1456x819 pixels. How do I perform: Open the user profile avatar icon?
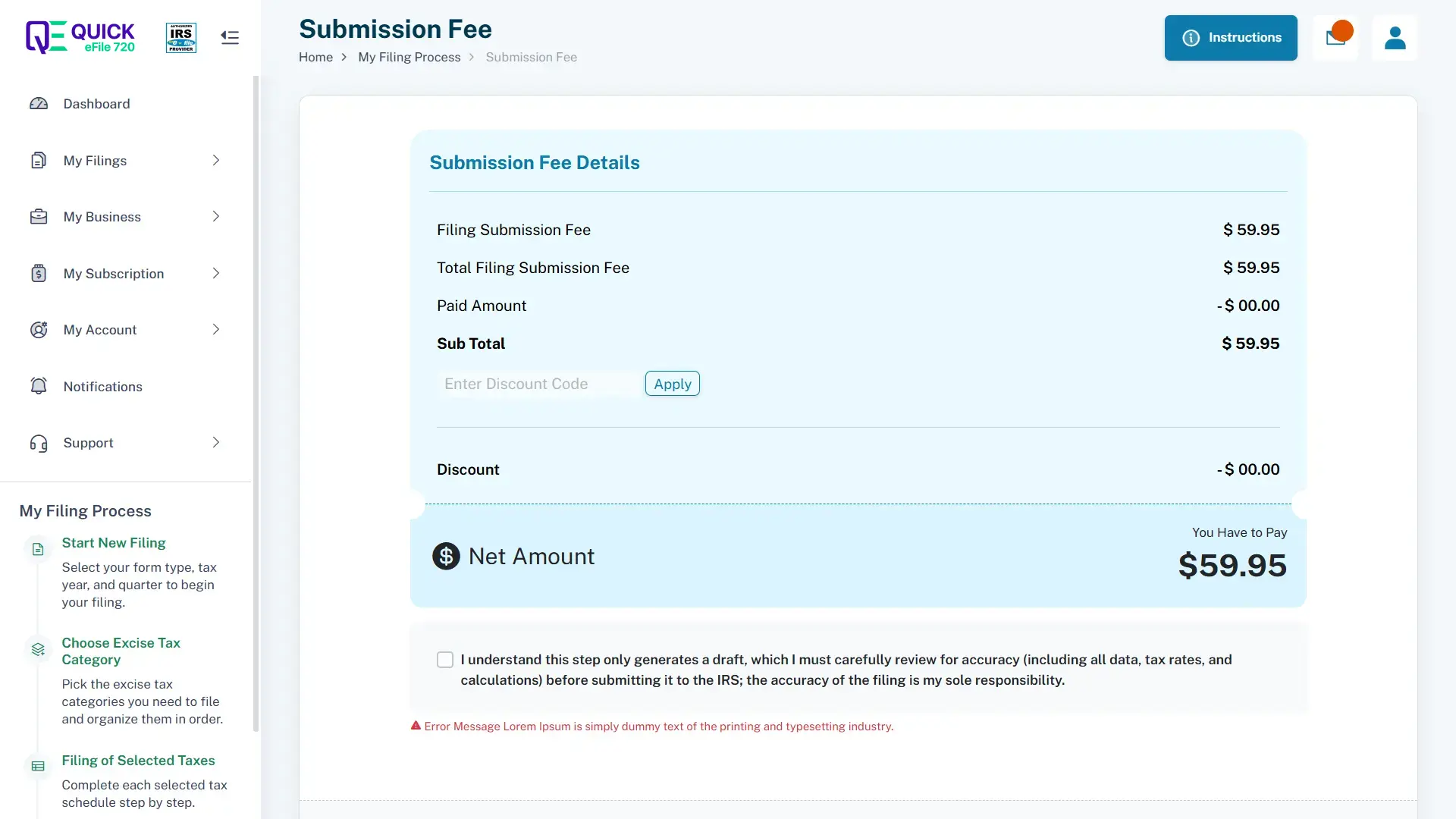pyautogui.click(x=1395, y=38)
